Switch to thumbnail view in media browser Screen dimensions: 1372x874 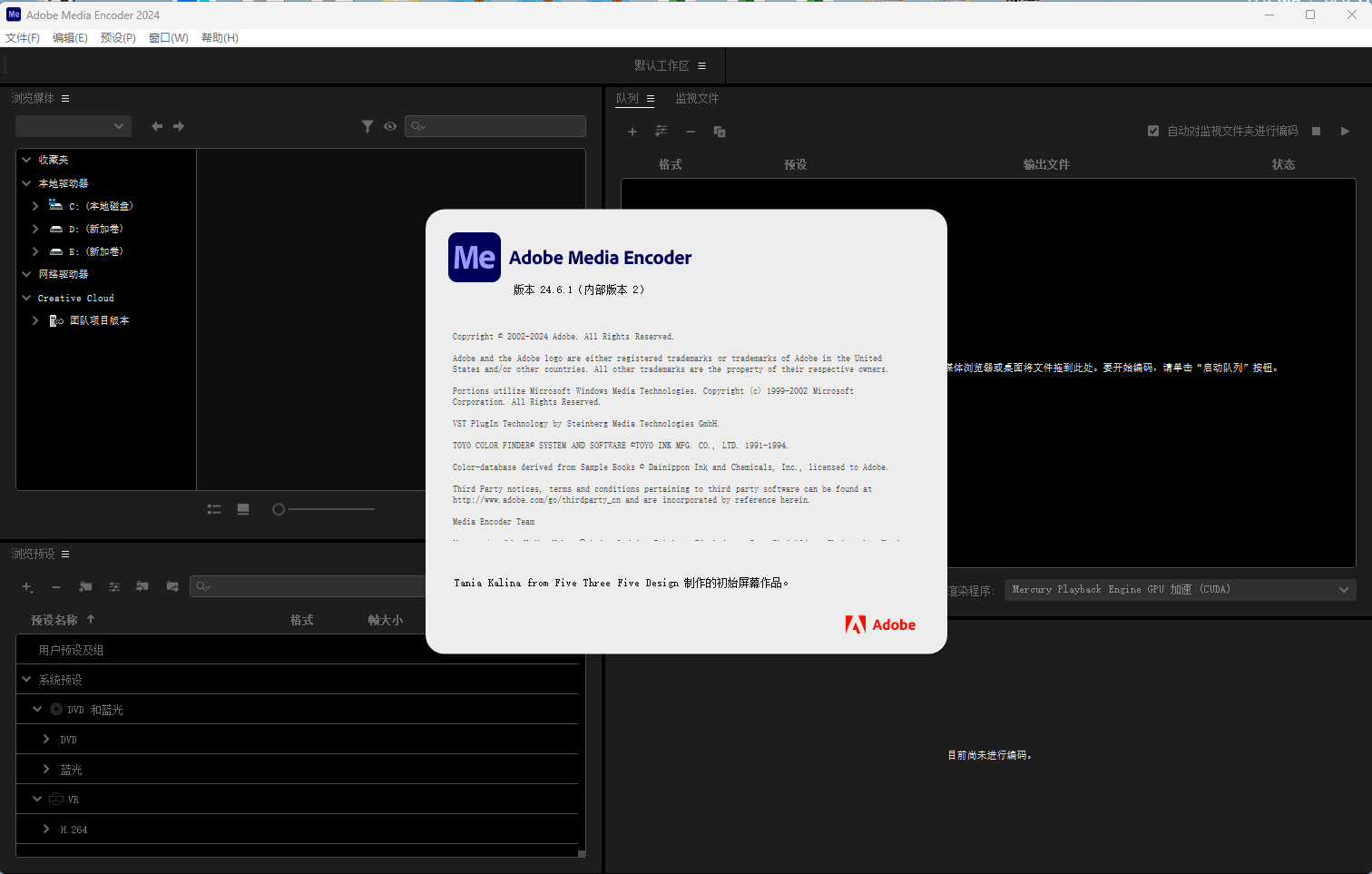click(x=243, y=509)
